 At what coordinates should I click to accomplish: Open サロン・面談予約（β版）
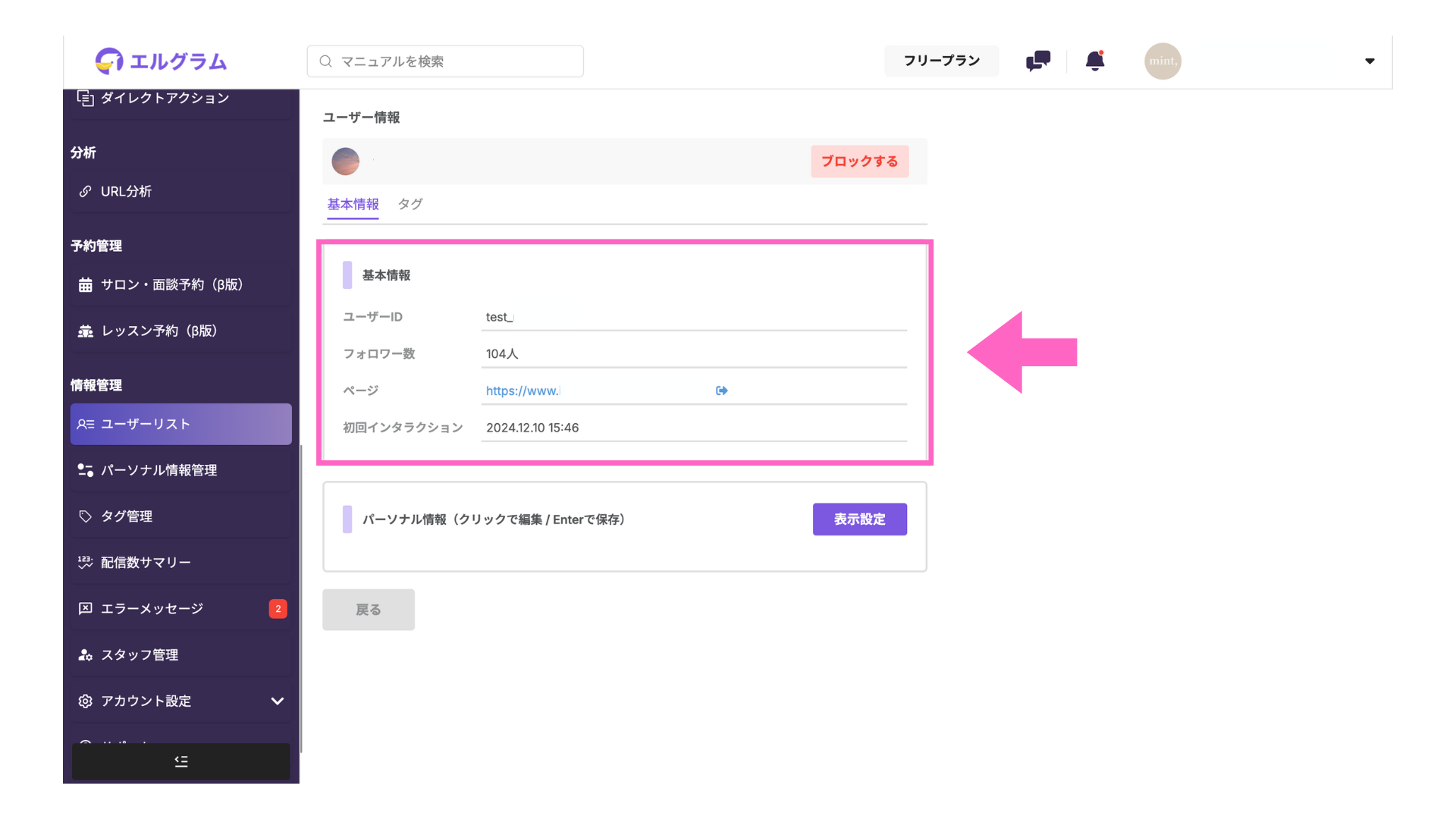tap(181, 284)
